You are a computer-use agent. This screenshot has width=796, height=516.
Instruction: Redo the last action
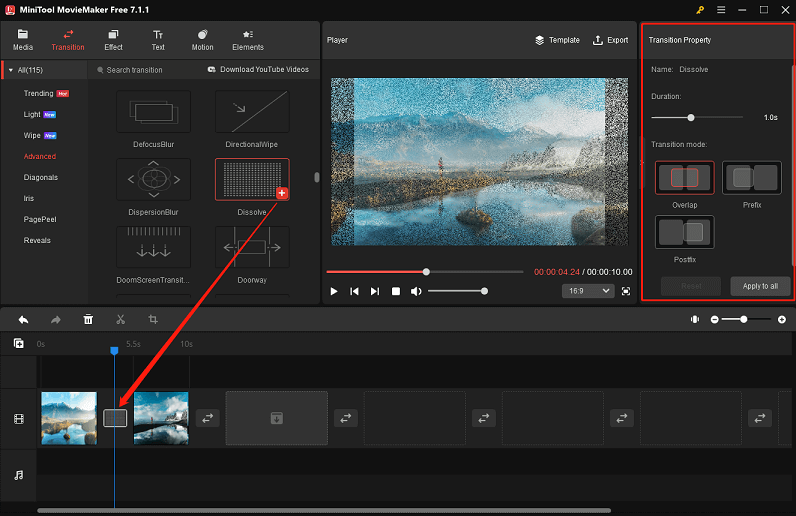coord(56,319)
